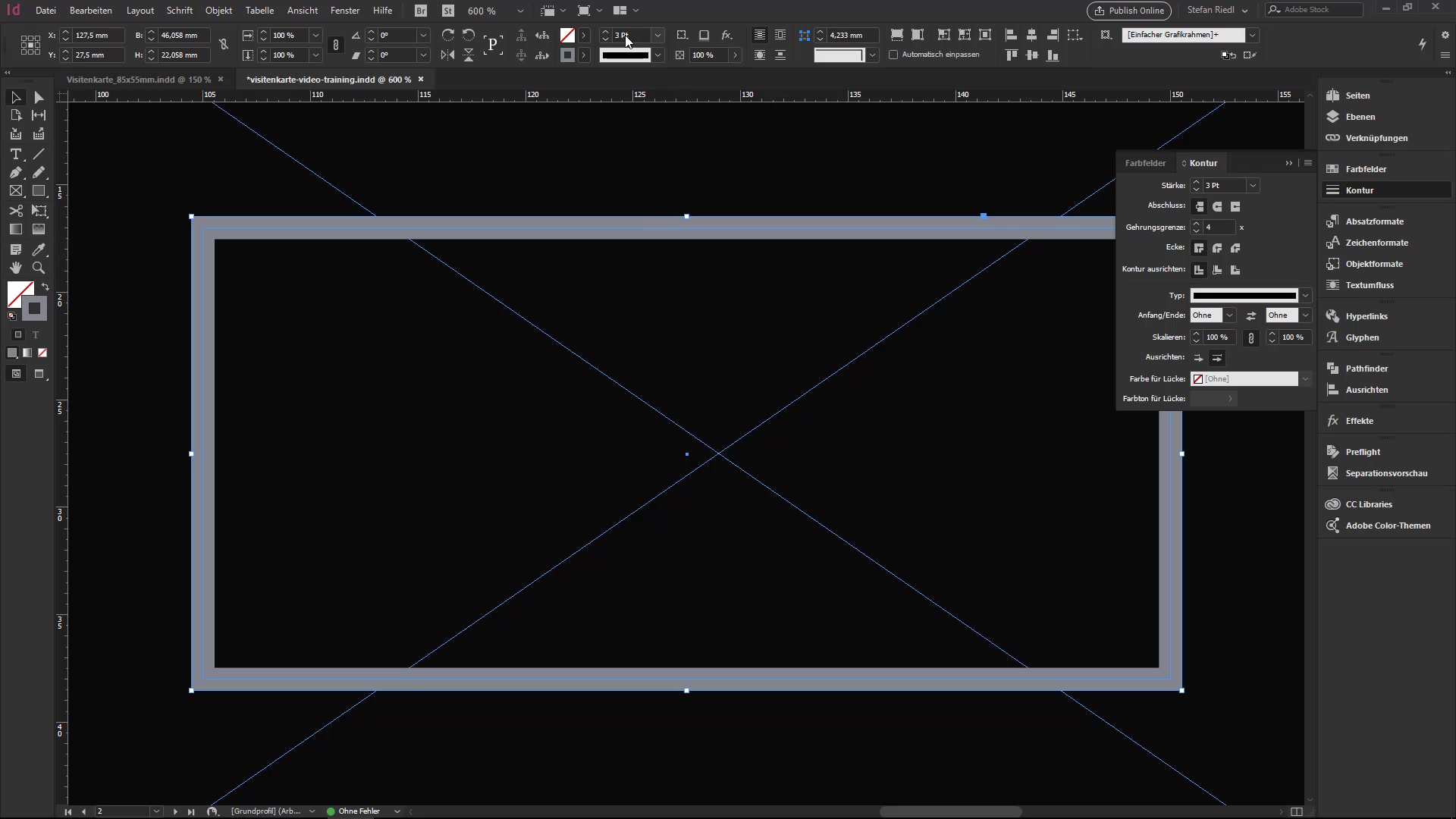This screenshot has height=819, width=1456.
Task: Click the fill color box in toolbox
Action: (18, 293)
